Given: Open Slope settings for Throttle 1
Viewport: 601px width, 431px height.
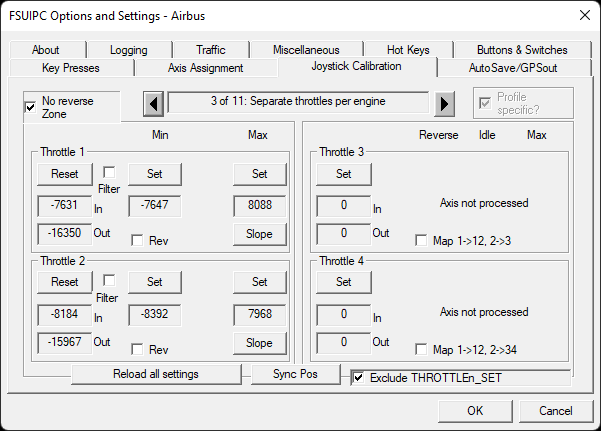Looking at the screenshot, I should pos(259,234).
